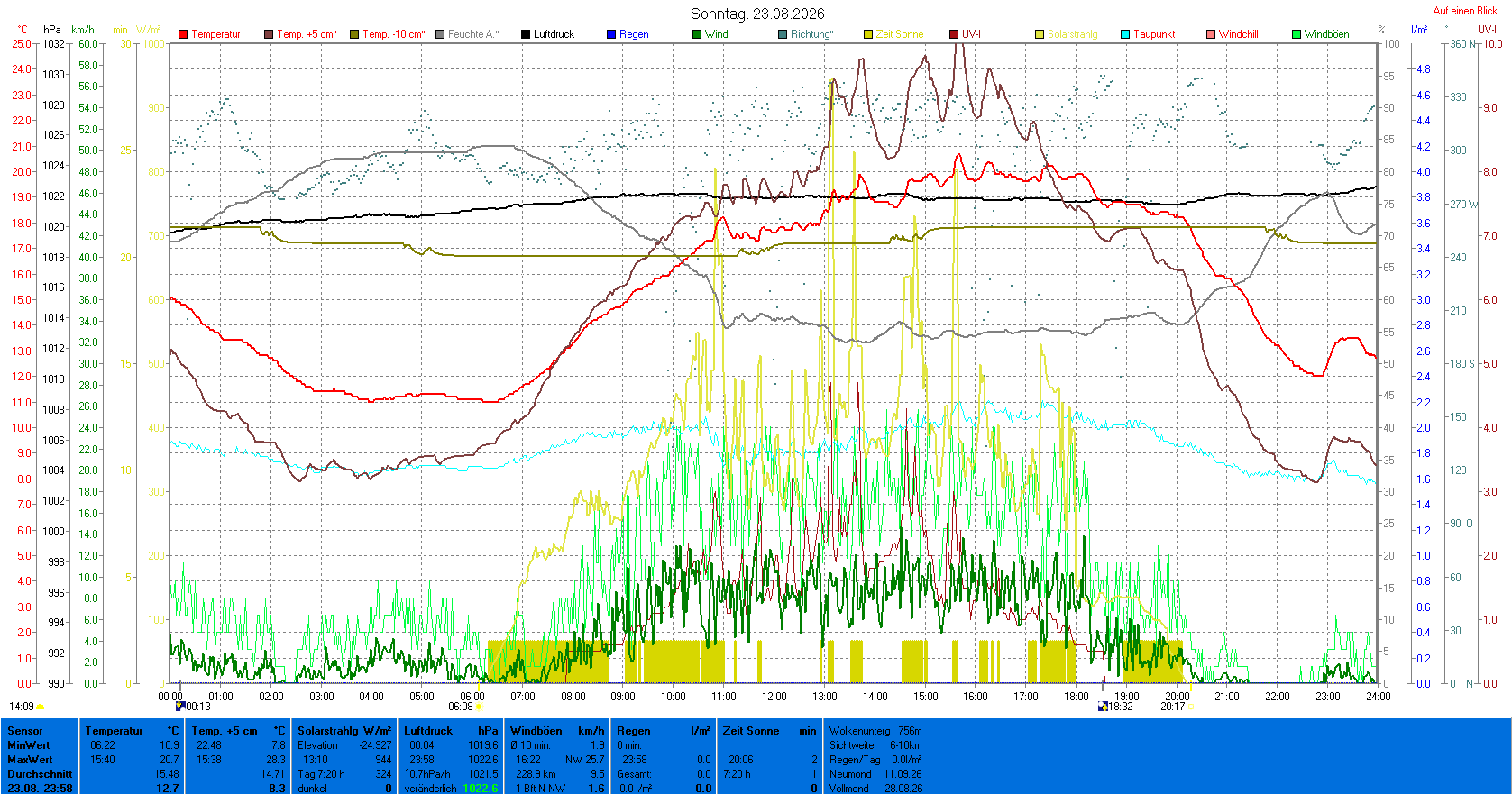Click the max temperature time '15:40'

point(103,760)
